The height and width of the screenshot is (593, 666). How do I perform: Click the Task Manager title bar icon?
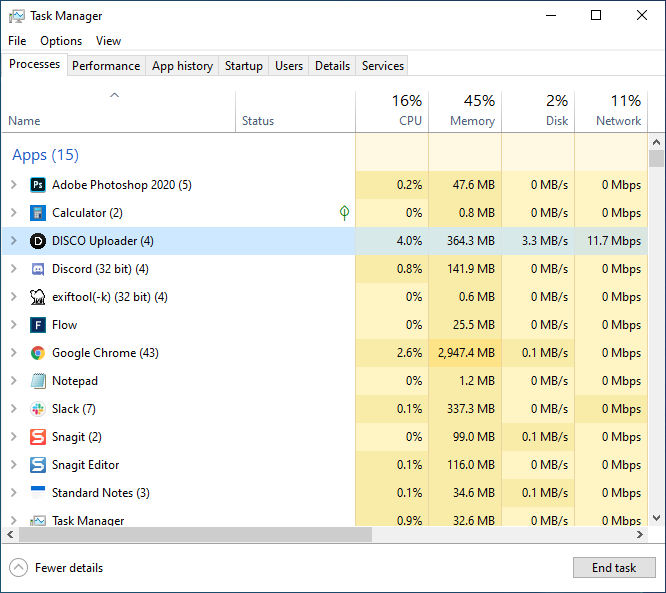tap(17, 16)
